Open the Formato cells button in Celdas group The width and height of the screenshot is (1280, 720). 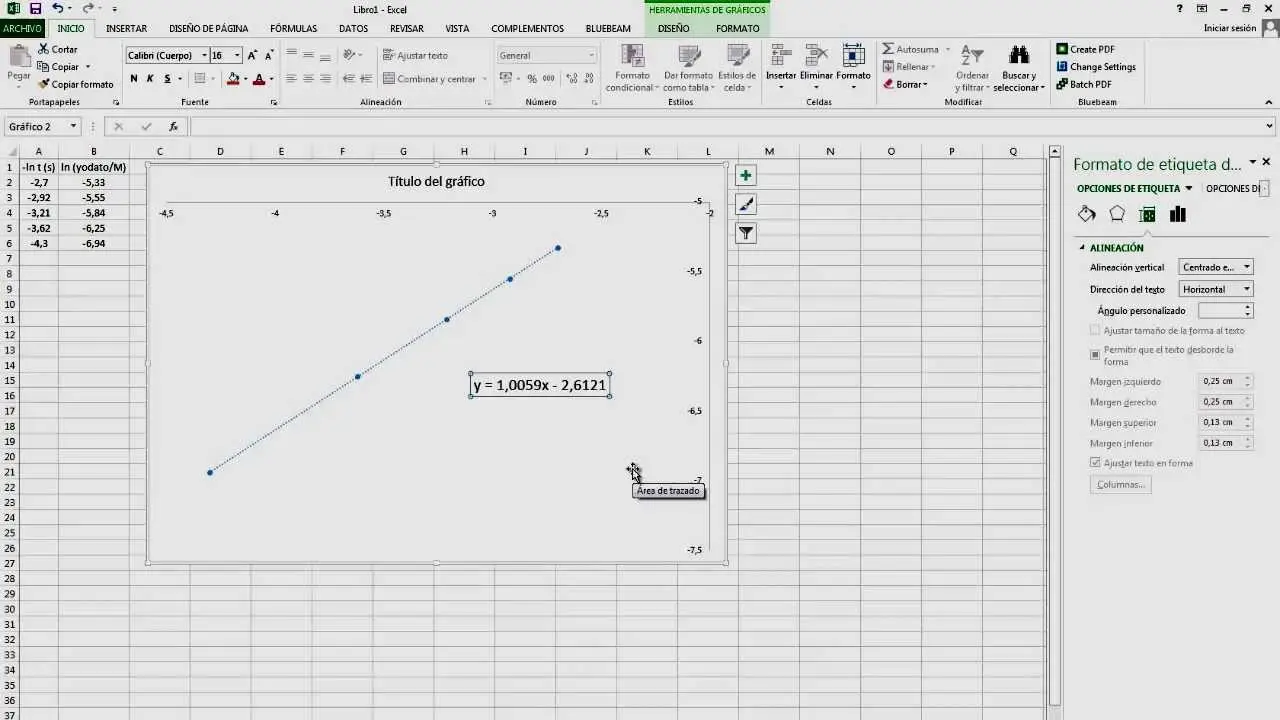pyautogui.click(x=853, y=67)
